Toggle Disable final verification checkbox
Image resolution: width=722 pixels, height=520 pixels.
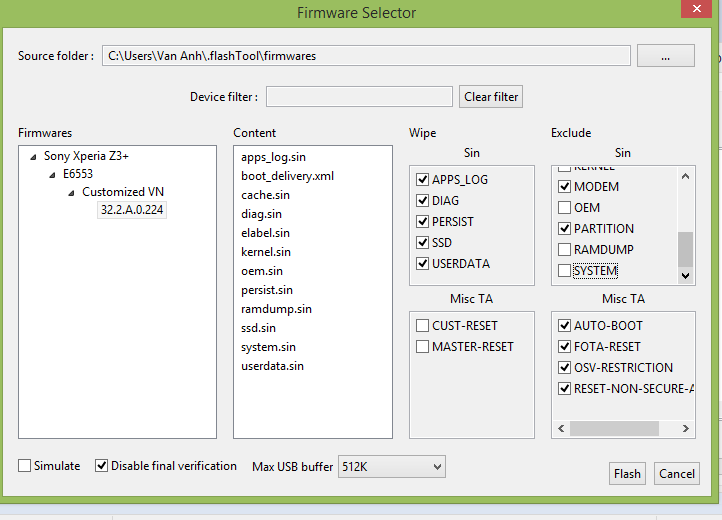[101, 466]
